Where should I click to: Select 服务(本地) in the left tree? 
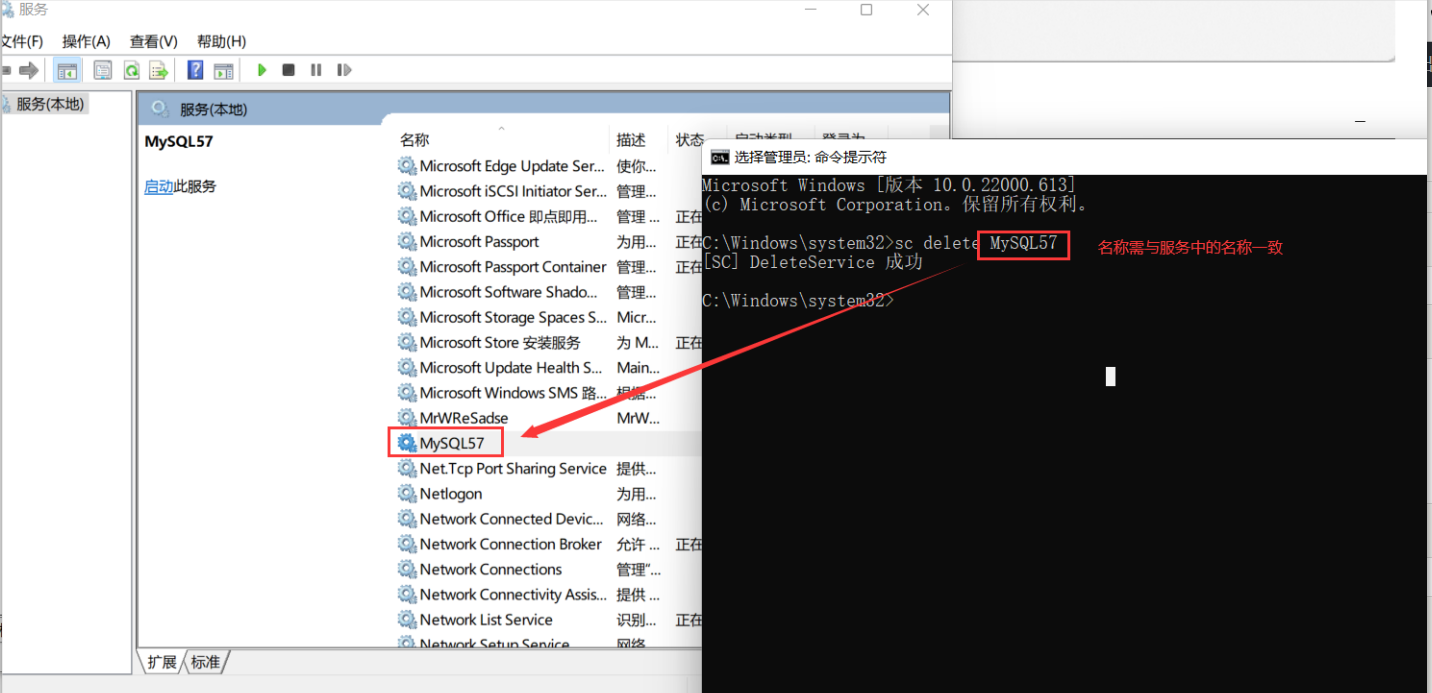(x=50, y=104)
